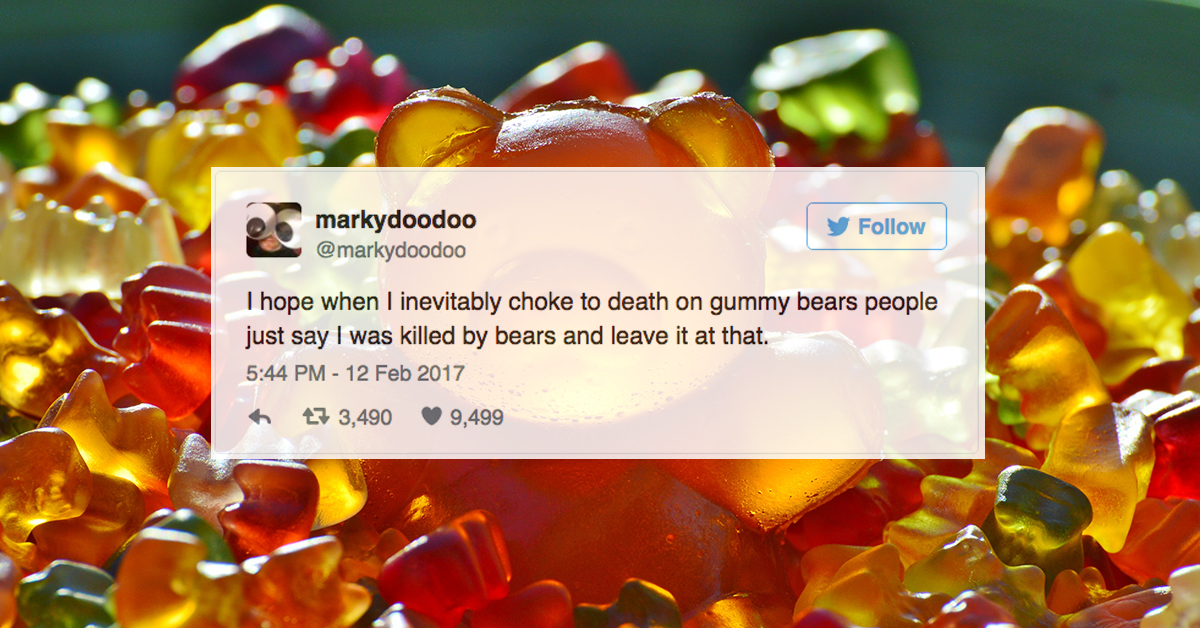Click the bold markydoodoo display name
The width and height of the screenshot is (1200, 628).
click(395, 219)
